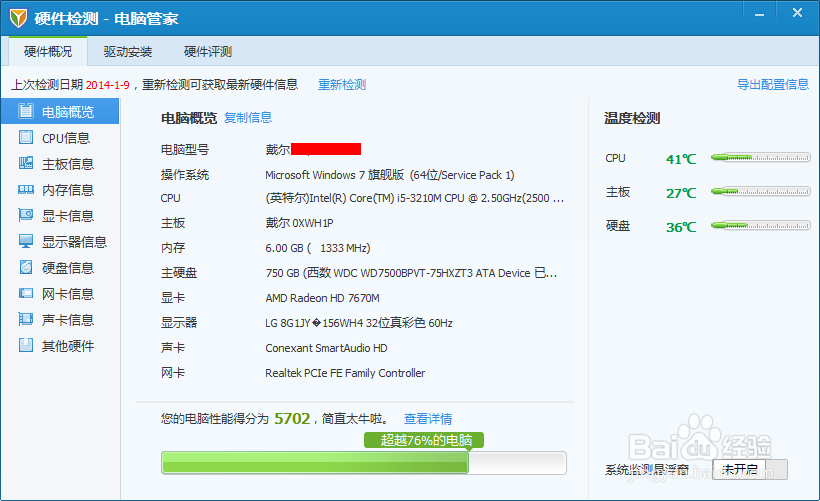The image size is (820, 501).
Task: Select 主板信息 label in sidebar
Action: click(68, 164)
